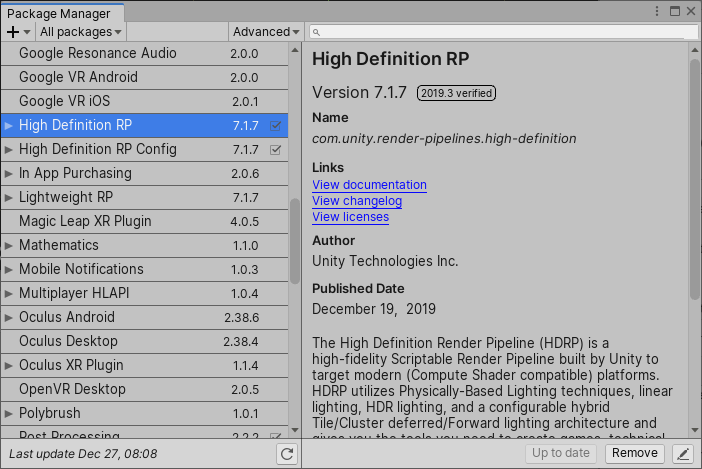Click the search magnifier icon
This screenshot has height=469, width=702.
(x=316, y=32)
